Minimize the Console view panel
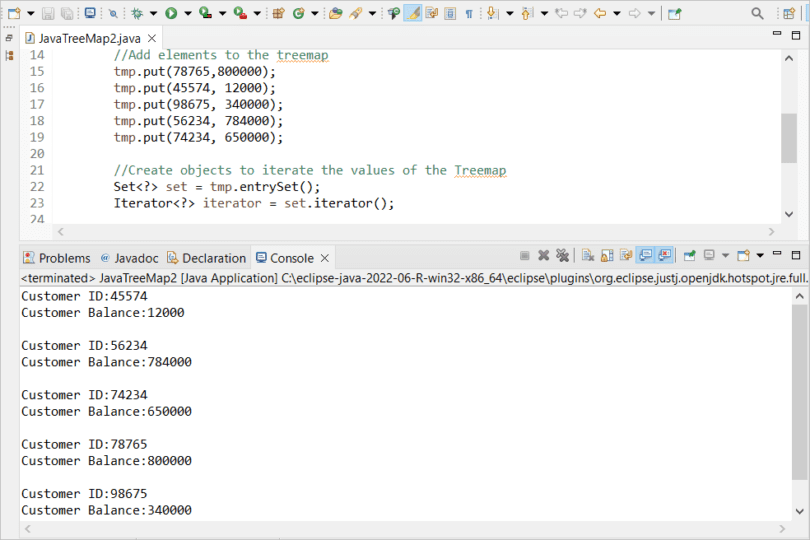810x540 pixels. click(777, 254)
